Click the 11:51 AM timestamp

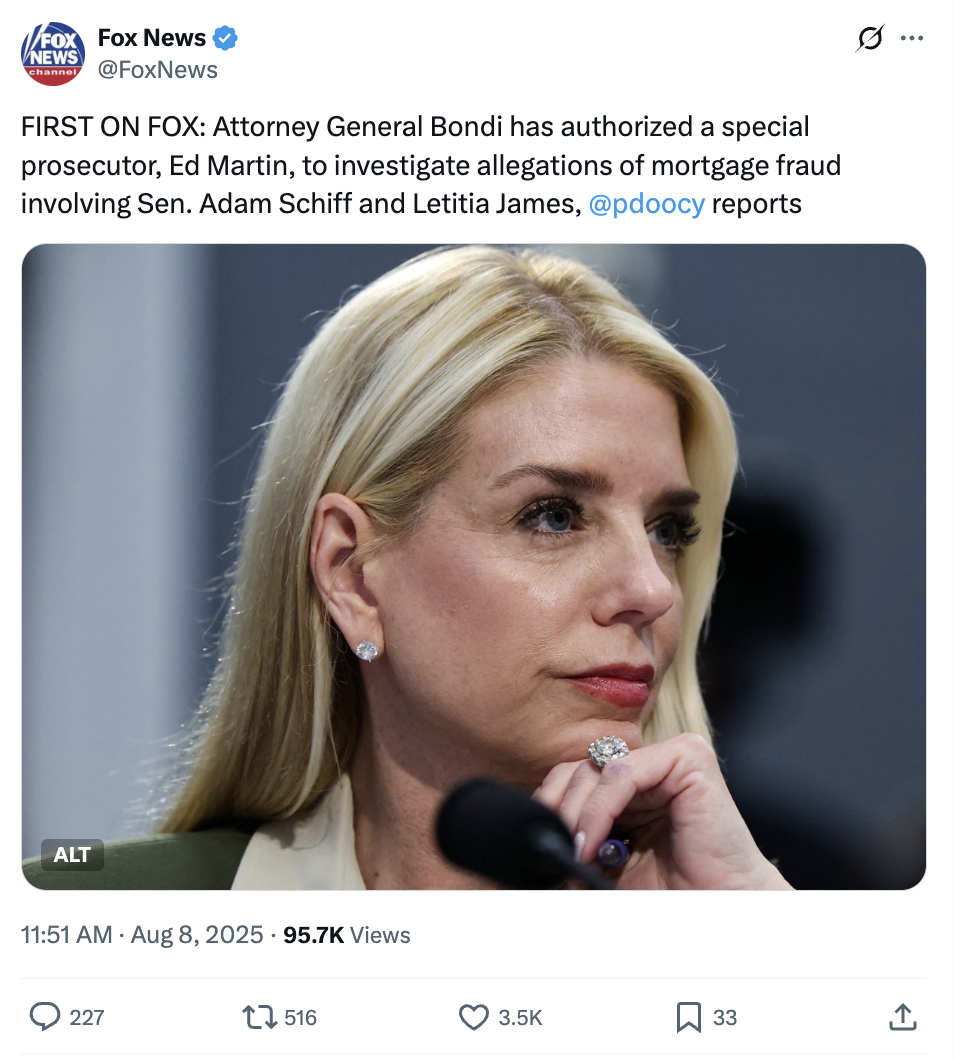pyautogui.click(x=66, y=935)
